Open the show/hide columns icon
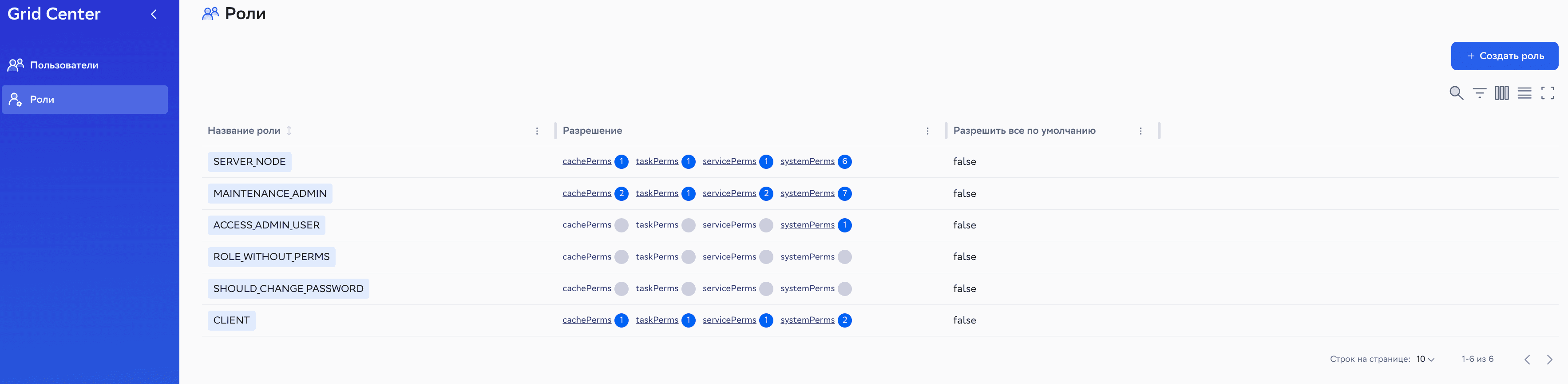The width and height of the screenshot is (1568, 384). click(x=1502, y=93)
